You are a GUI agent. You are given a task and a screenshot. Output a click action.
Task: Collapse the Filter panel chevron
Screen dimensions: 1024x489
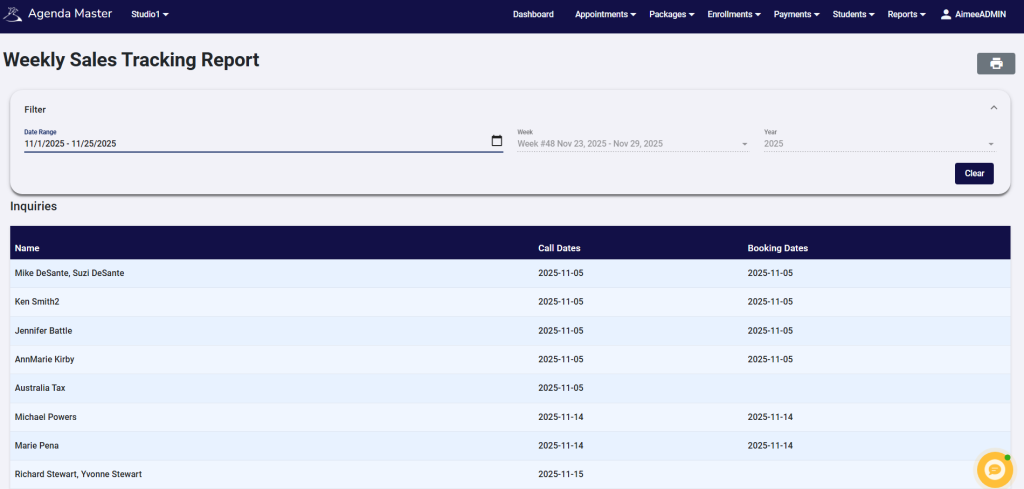pyautogui.click(x=993, y=108)
